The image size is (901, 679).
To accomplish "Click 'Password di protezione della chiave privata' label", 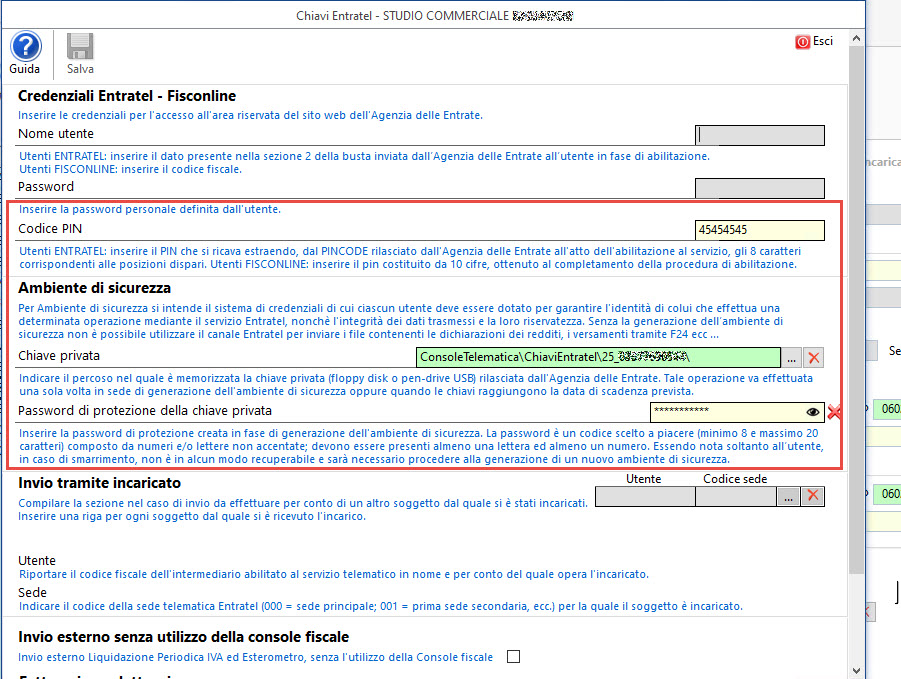I will 145,411.
